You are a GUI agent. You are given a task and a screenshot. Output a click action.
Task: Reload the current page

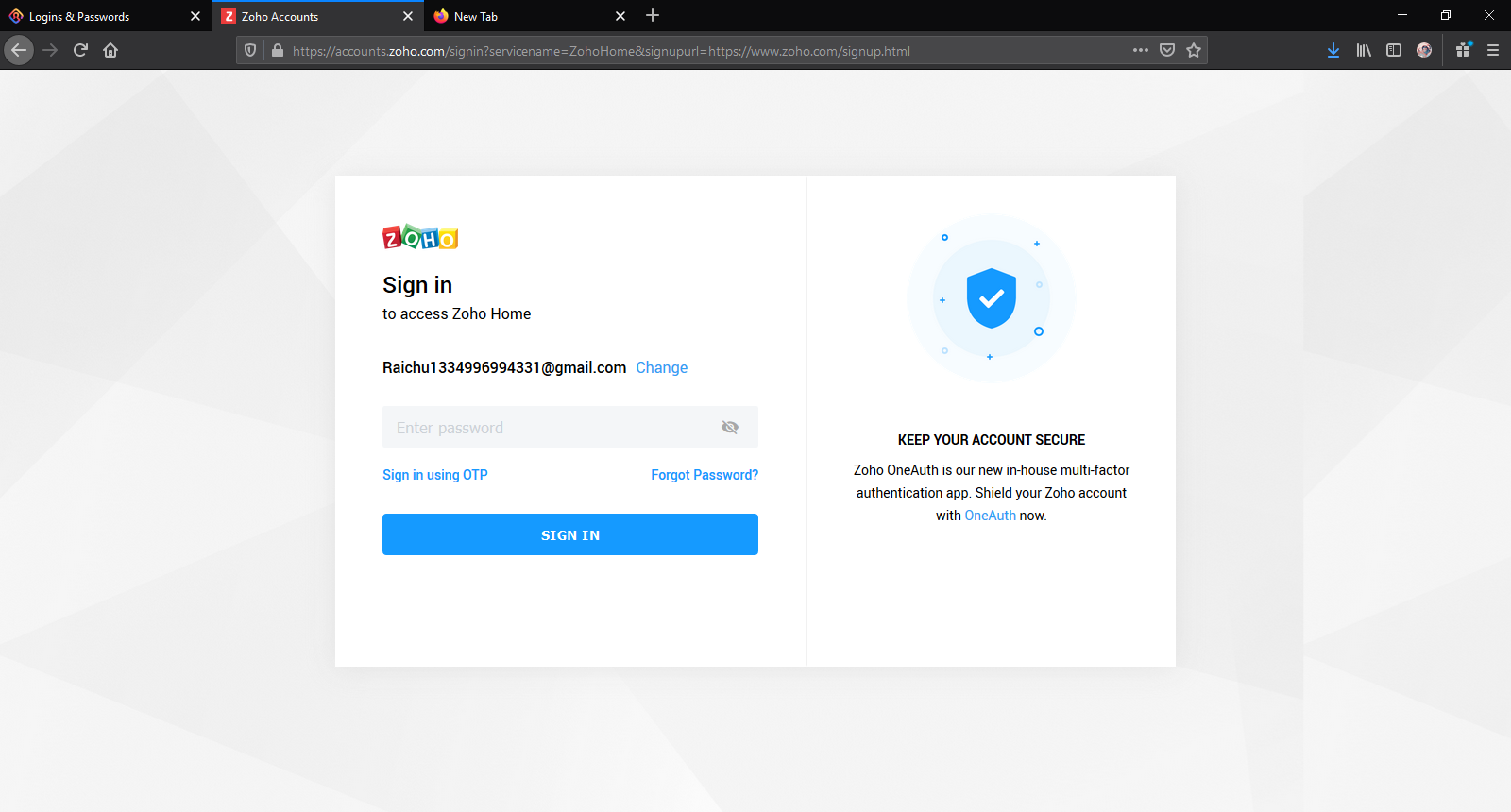click(x=80, y=50)
